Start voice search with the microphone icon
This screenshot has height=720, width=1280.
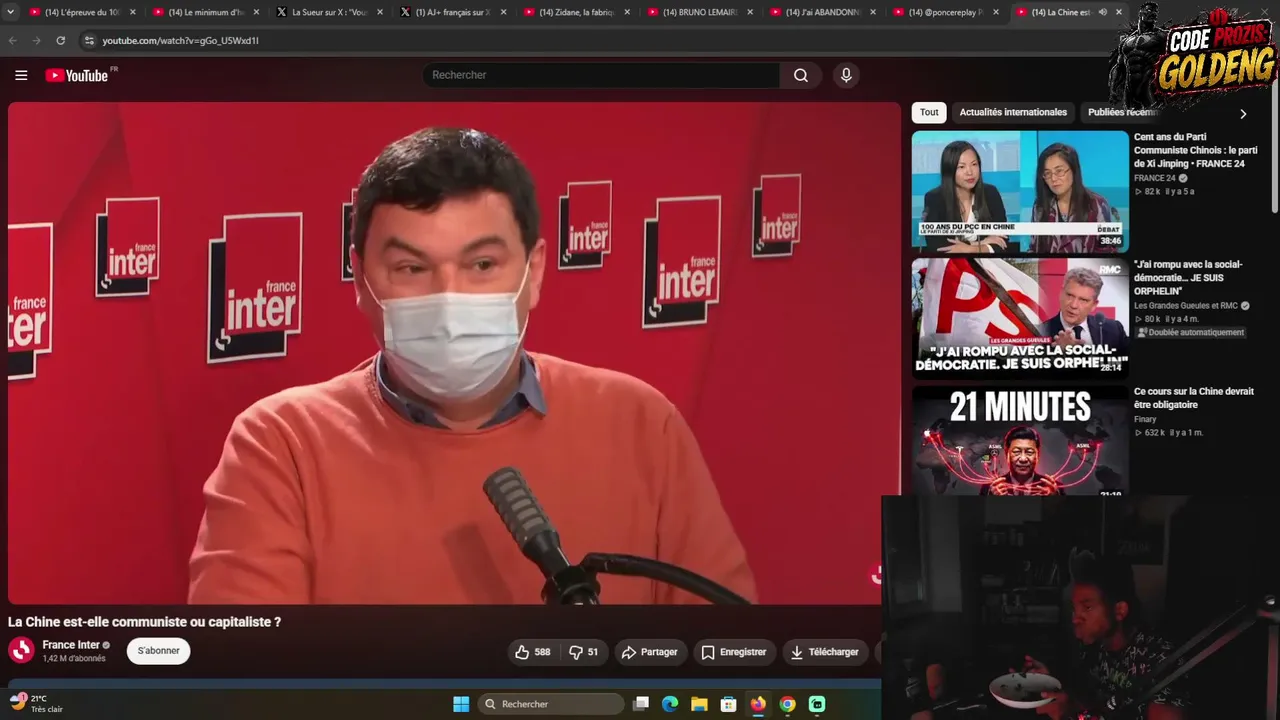pyautogui.click(x=846, y=75)
